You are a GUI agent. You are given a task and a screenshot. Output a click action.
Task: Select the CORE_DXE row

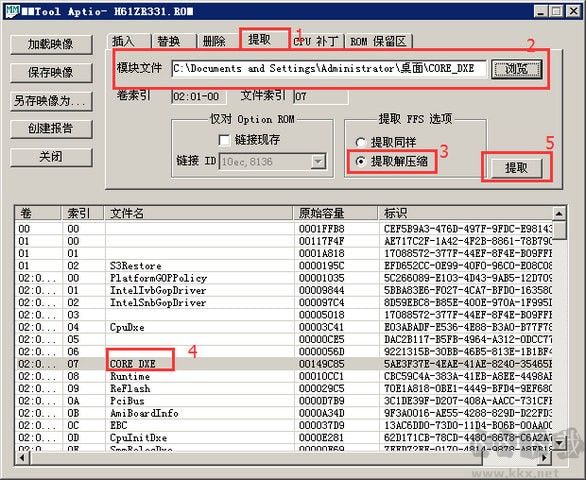[284, 364]
